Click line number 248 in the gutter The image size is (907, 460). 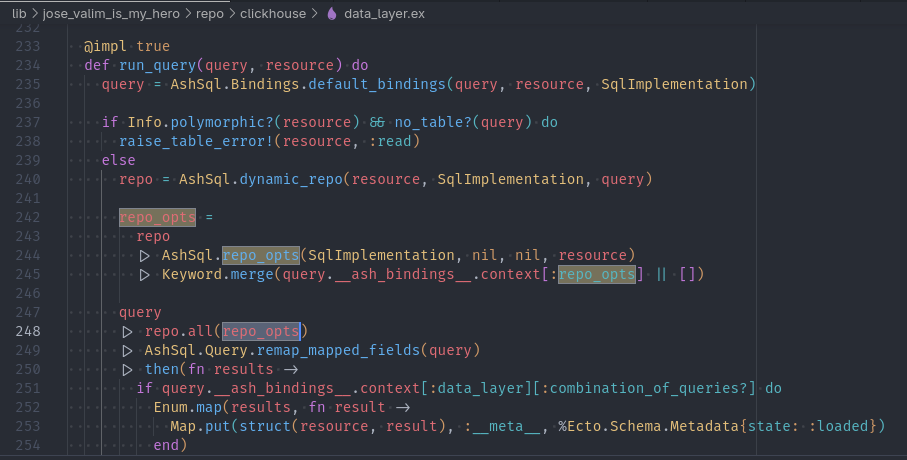coord(28,332)
